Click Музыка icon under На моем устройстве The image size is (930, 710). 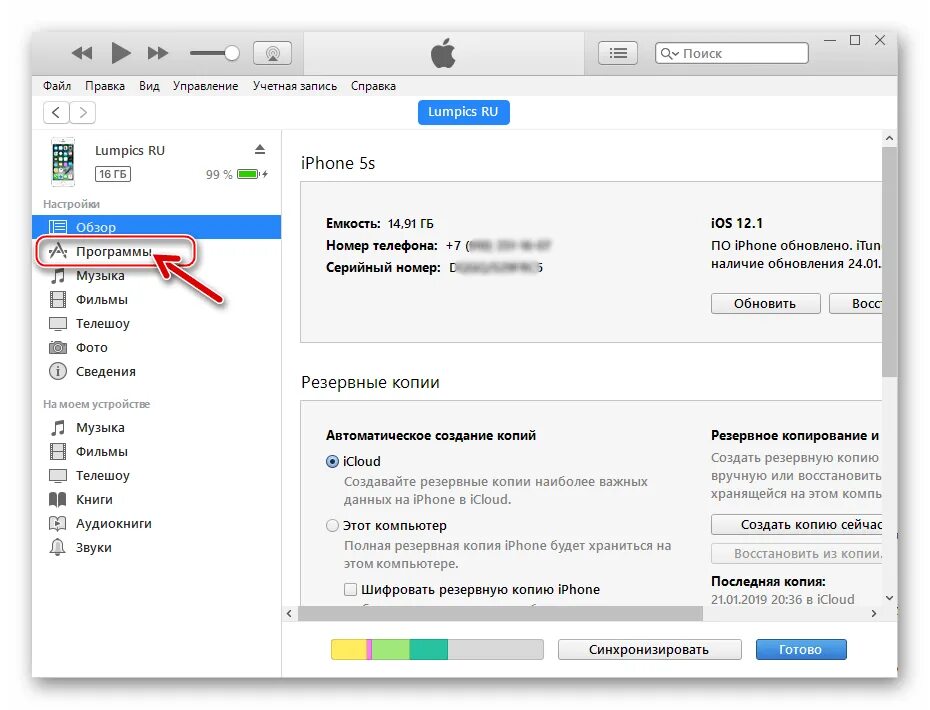[x=58, y=428]
